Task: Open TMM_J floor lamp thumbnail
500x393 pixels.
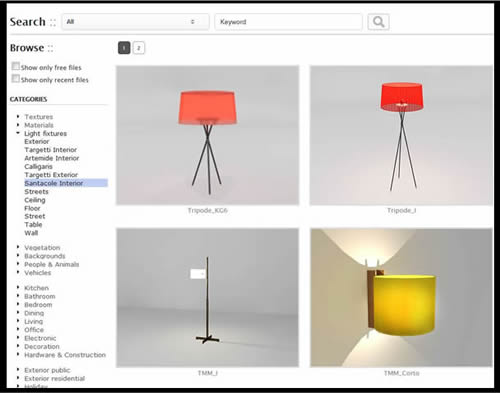Action: pyautogui.click(x=207, y=298)
